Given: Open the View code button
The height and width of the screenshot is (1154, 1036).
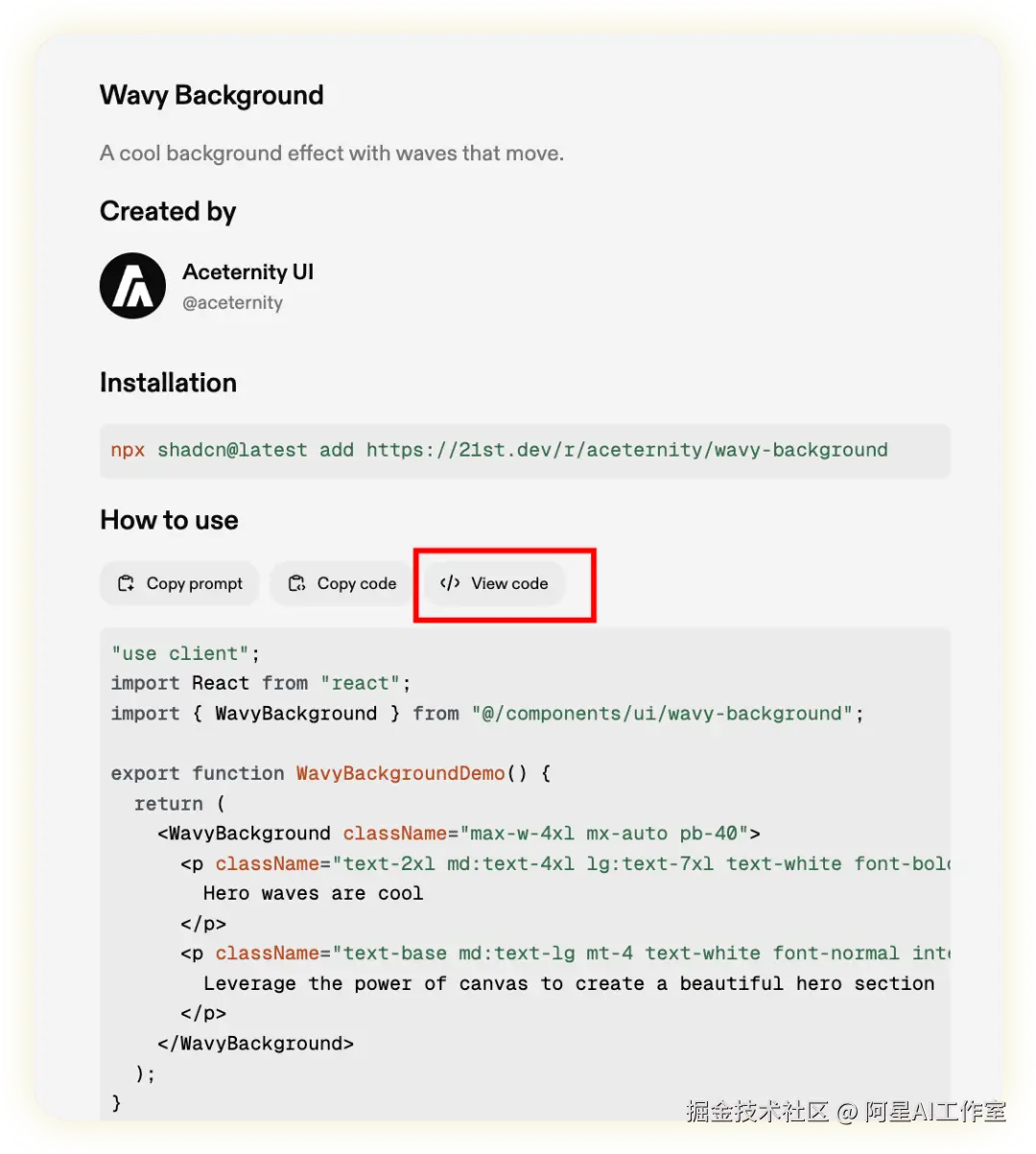Looking at the screenshot, I should 494,583.
